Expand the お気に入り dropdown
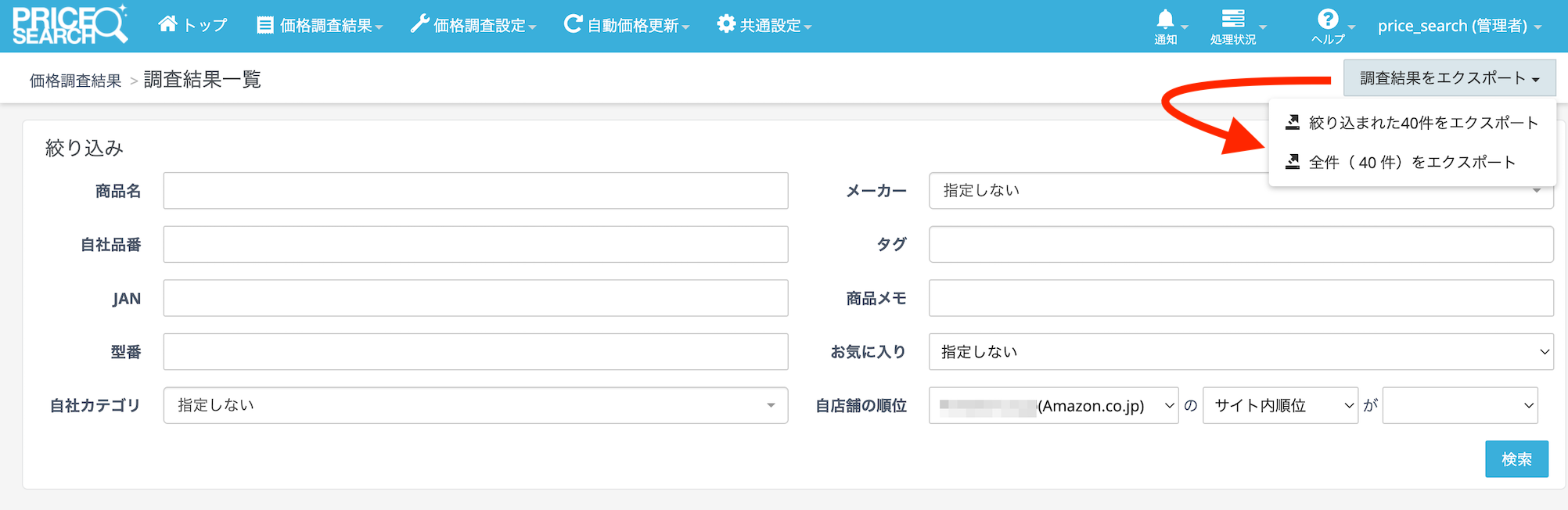Screen dimensions: 1568x510 pos(1240,352)
